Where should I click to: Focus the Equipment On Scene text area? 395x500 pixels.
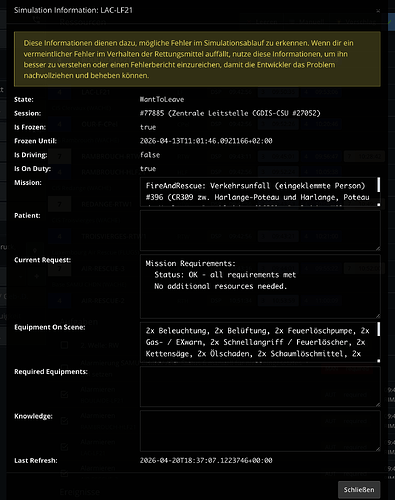pyautogui.click(x=260, y=342)
